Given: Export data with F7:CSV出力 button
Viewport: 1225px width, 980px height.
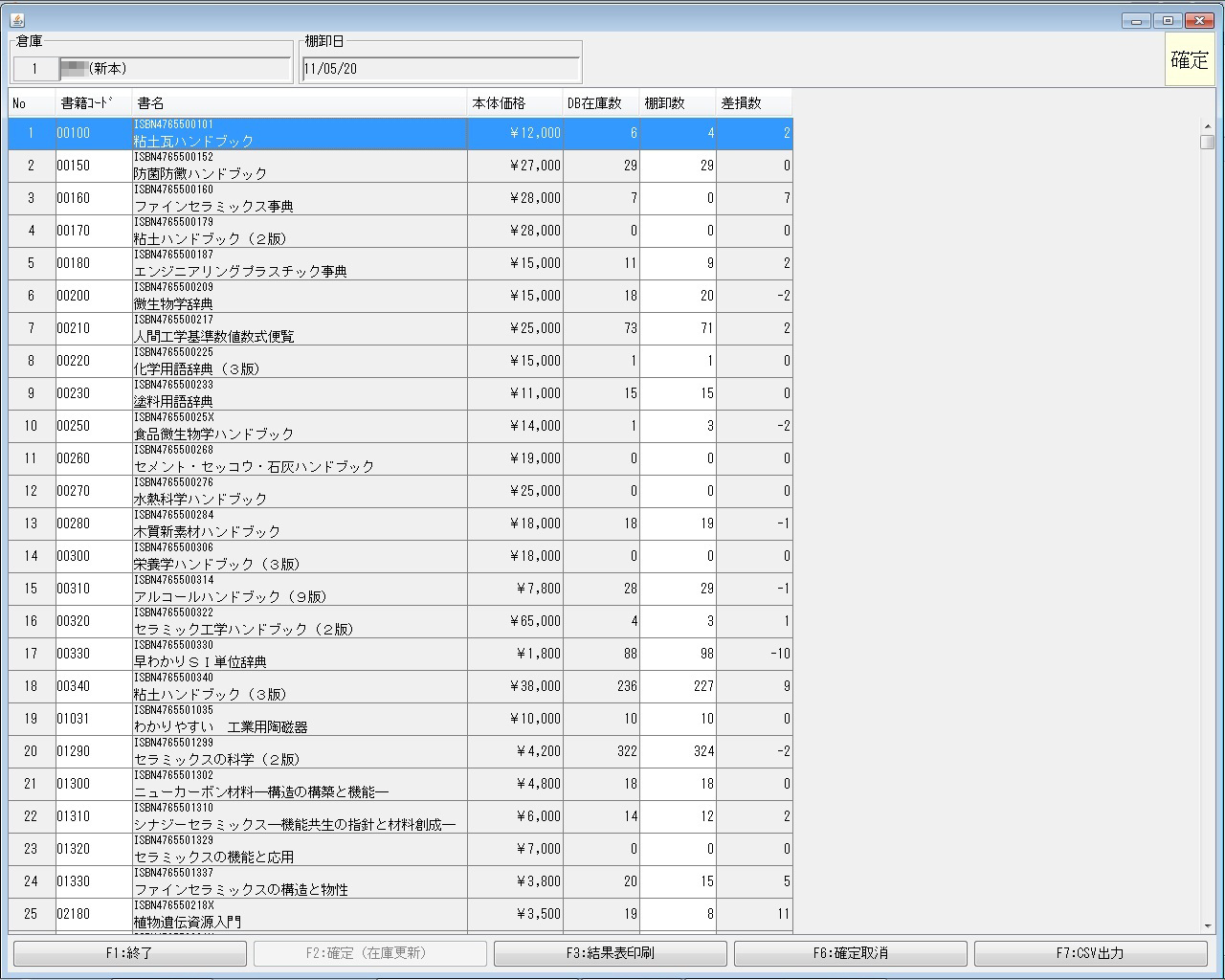Looking at the screenshot, I should [1090, 953].
